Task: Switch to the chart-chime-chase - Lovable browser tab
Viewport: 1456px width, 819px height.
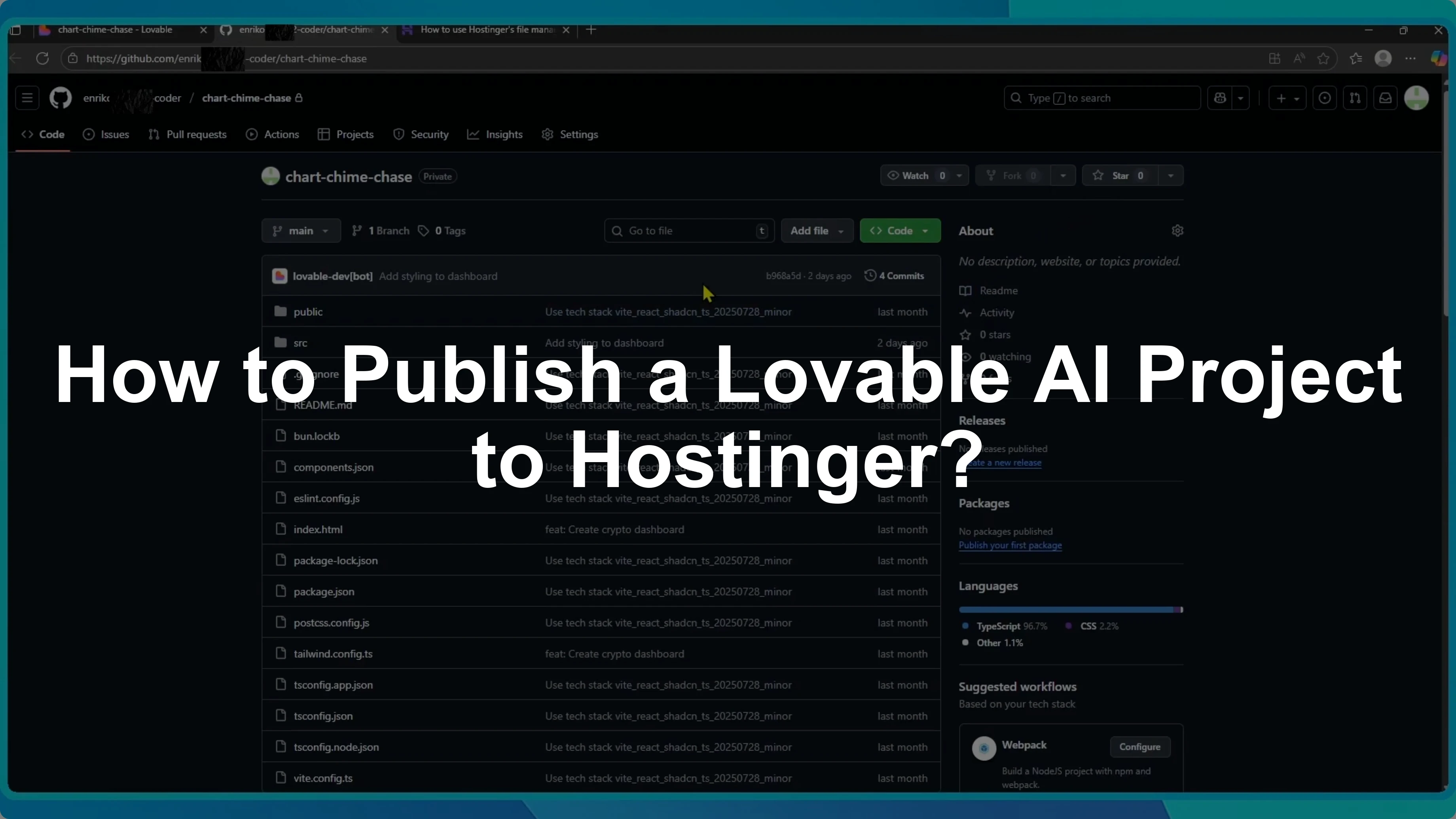Action: tap(115, 30)
